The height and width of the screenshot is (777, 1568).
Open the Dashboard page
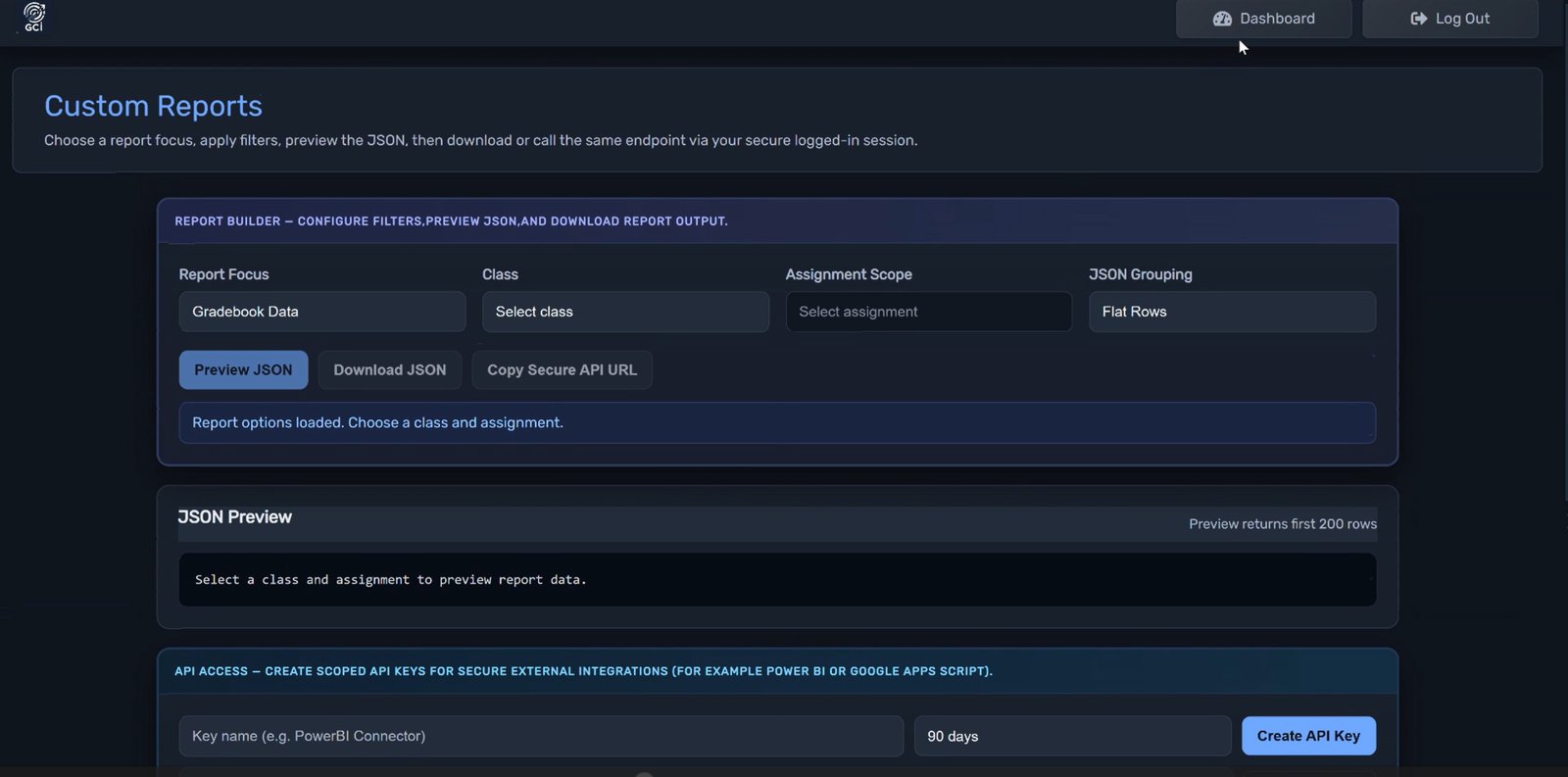(1263, 19)
